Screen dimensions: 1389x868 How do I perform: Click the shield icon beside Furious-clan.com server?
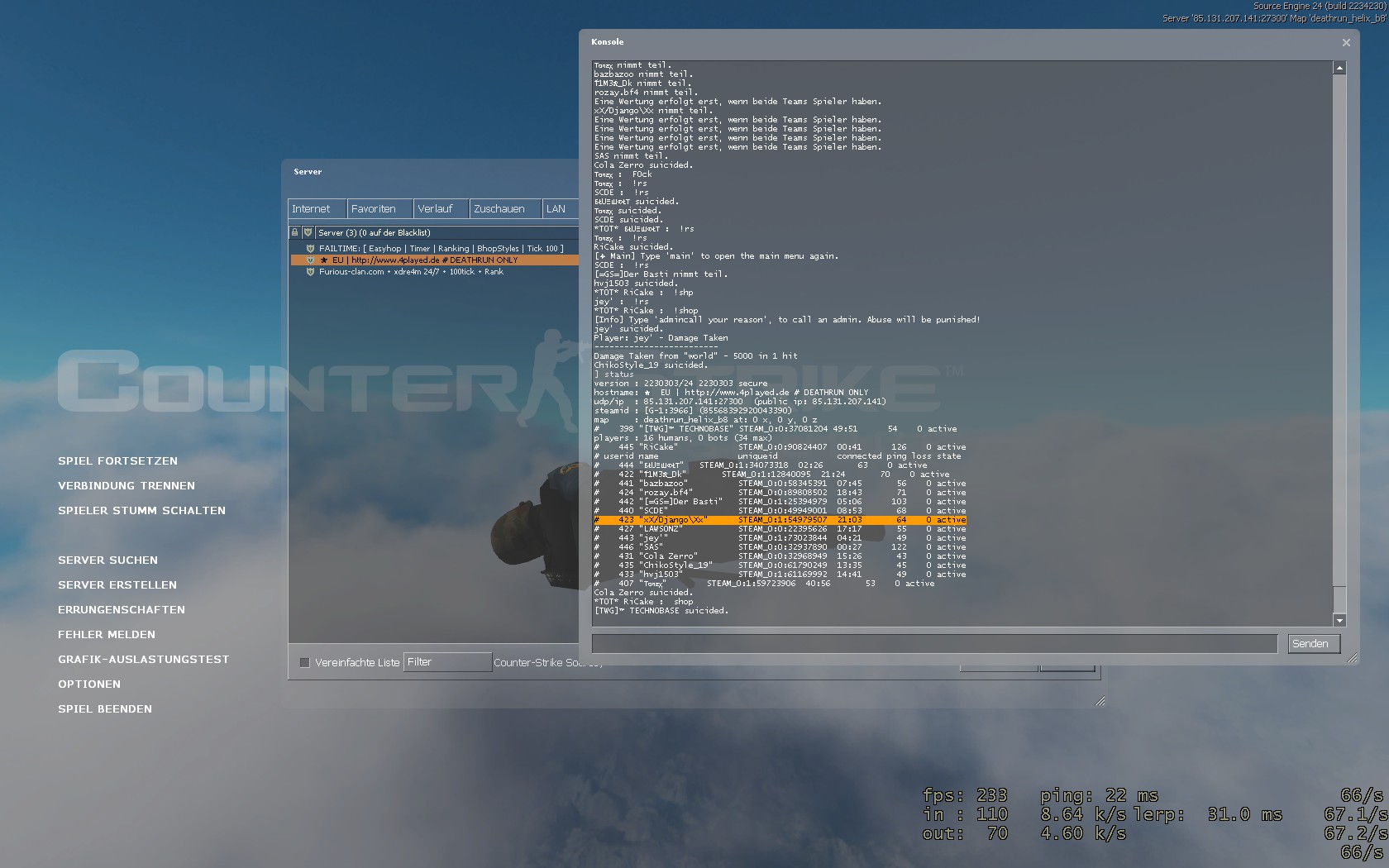tap(310, 271)
